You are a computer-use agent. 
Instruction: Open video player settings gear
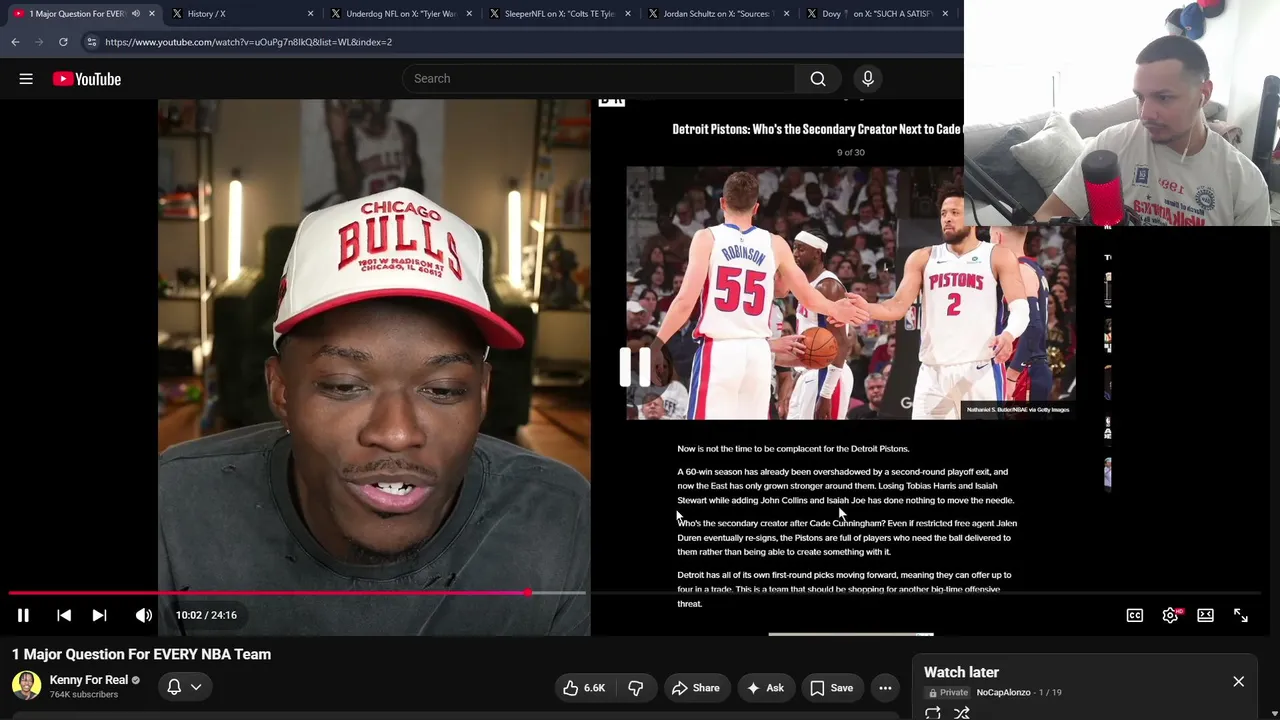click(x=1170, y=615)
